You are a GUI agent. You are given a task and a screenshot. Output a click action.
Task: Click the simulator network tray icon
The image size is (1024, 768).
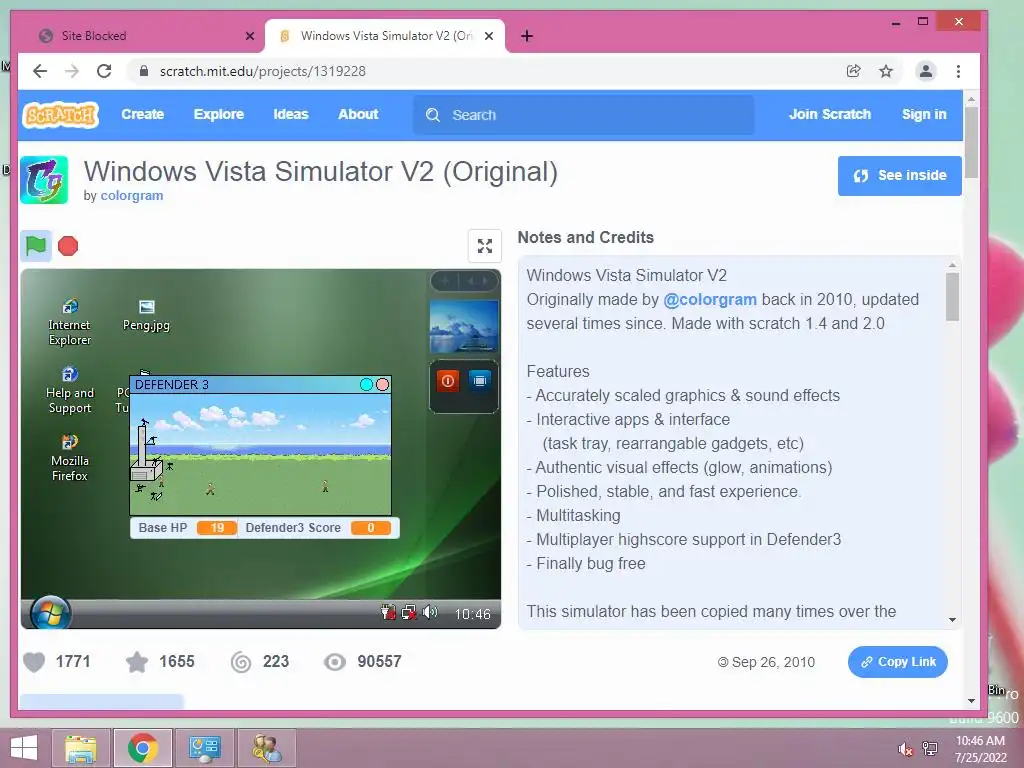click(409, 613)
